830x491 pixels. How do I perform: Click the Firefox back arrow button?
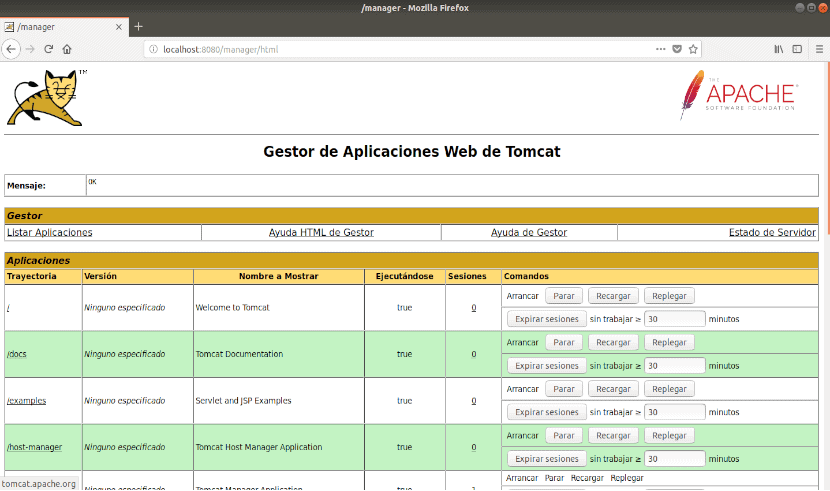(11, 49)
